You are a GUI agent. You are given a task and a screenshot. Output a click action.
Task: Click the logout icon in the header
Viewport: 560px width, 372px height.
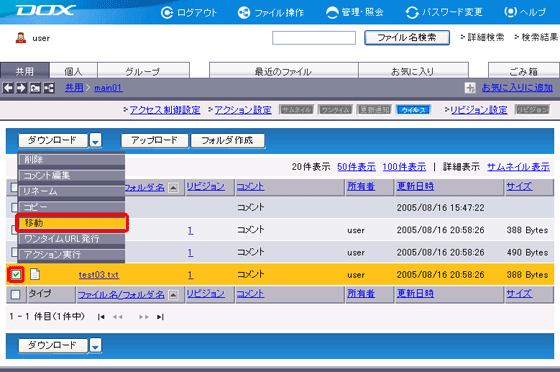point(166,12)
